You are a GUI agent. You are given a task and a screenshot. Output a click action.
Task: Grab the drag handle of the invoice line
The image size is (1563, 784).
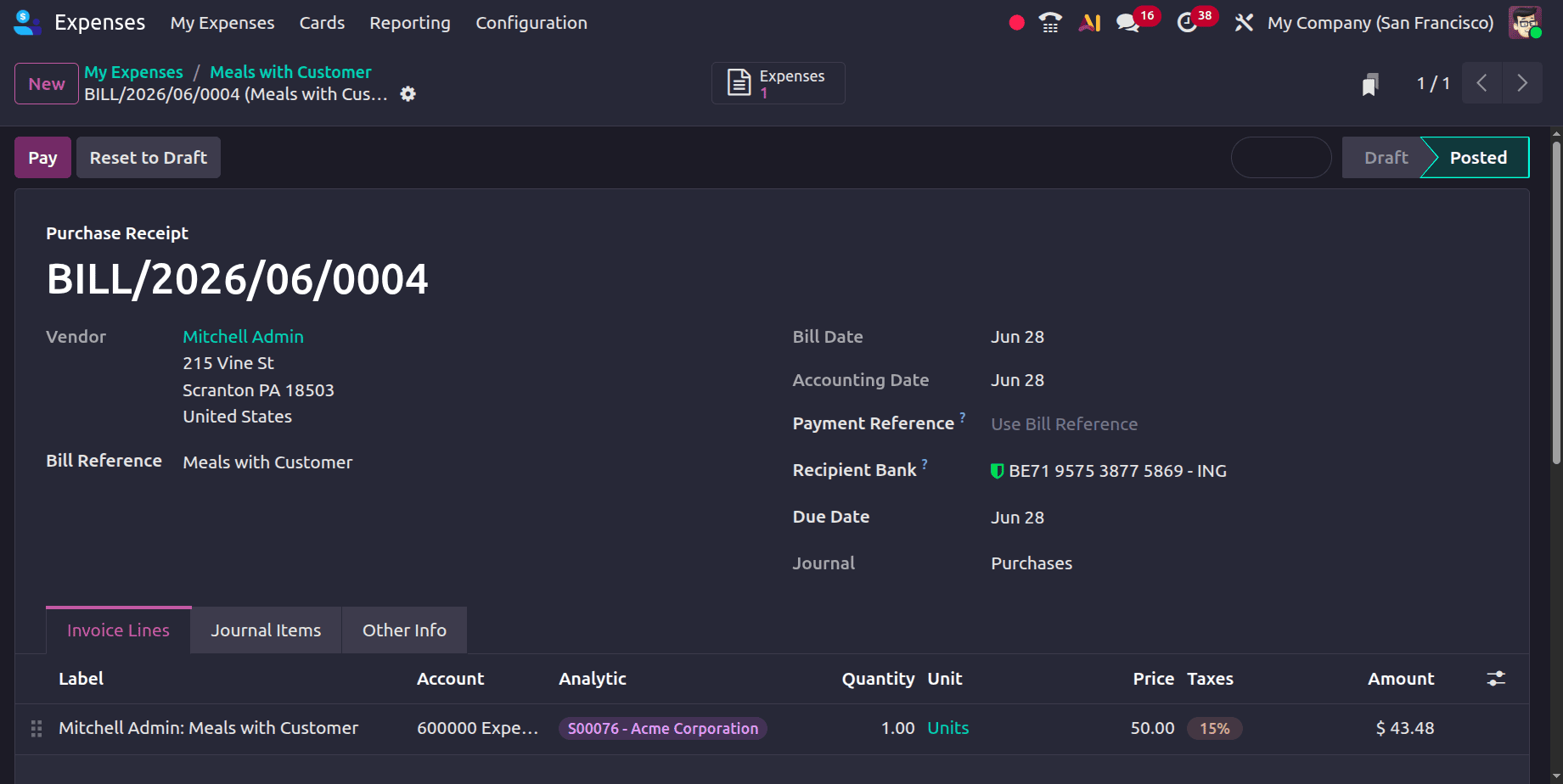37,728
